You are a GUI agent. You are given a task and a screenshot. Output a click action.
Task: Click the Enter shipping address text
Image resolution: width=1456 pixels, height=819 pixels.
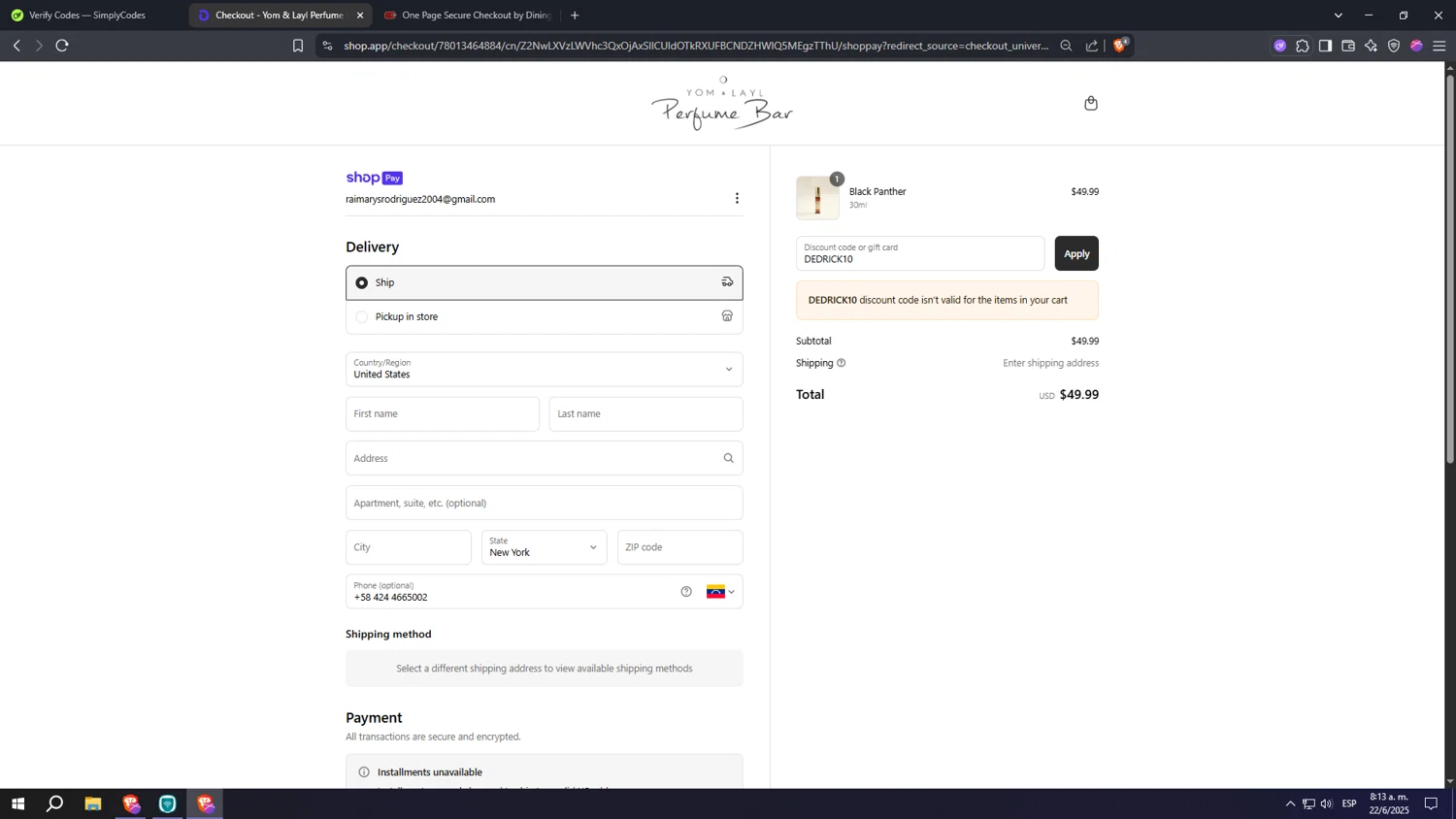(1050, 363)
